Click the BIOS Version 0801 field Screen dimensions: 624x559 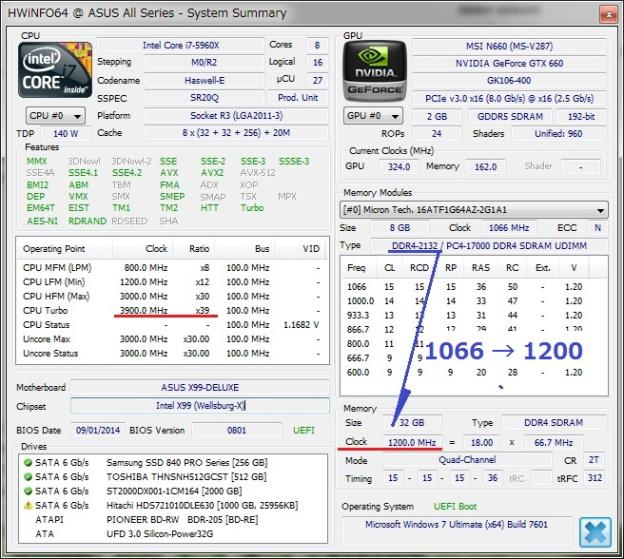(236, 430)
